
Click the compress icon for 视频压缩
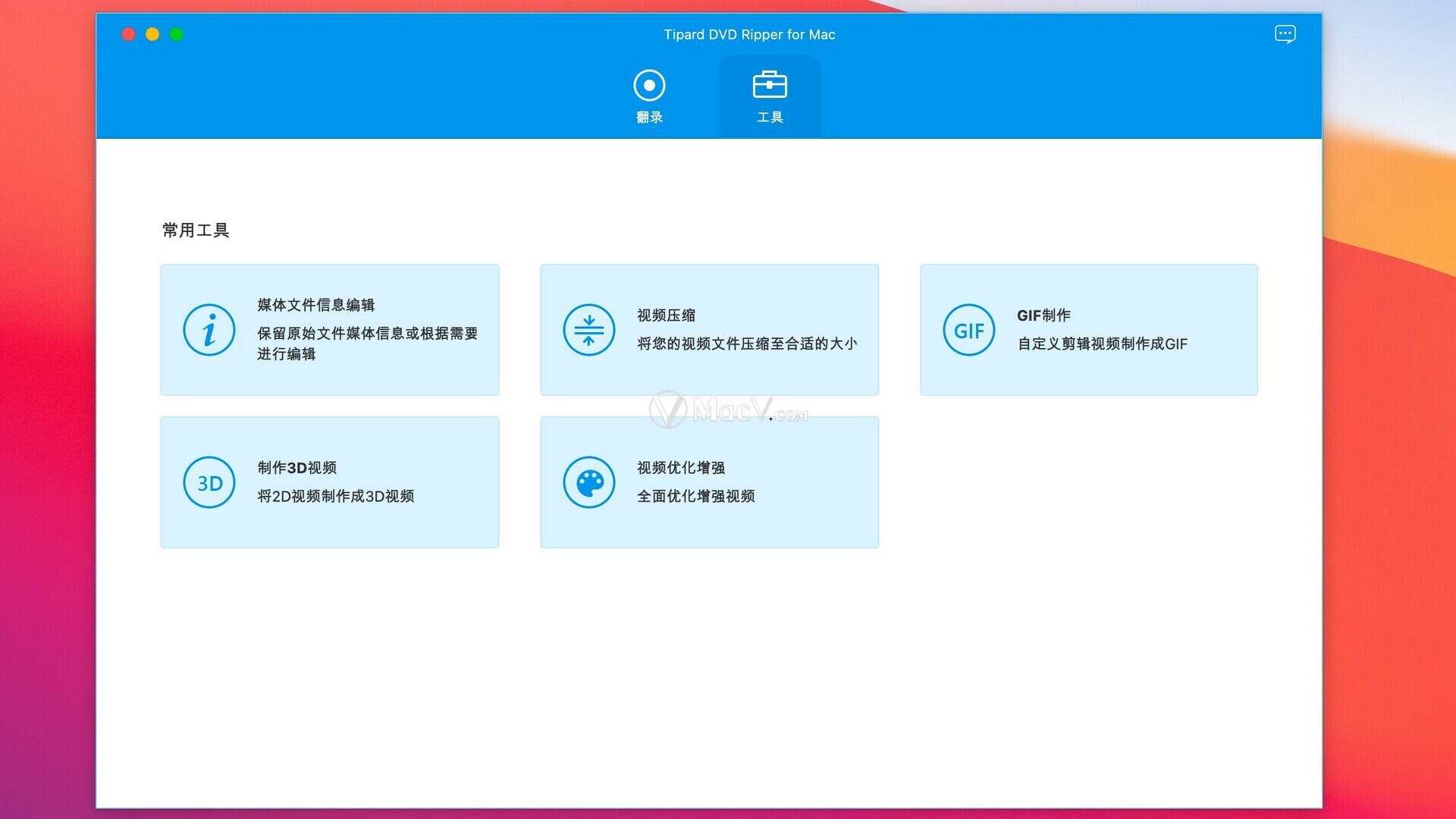pyautogui.click(x=589, y=330)
